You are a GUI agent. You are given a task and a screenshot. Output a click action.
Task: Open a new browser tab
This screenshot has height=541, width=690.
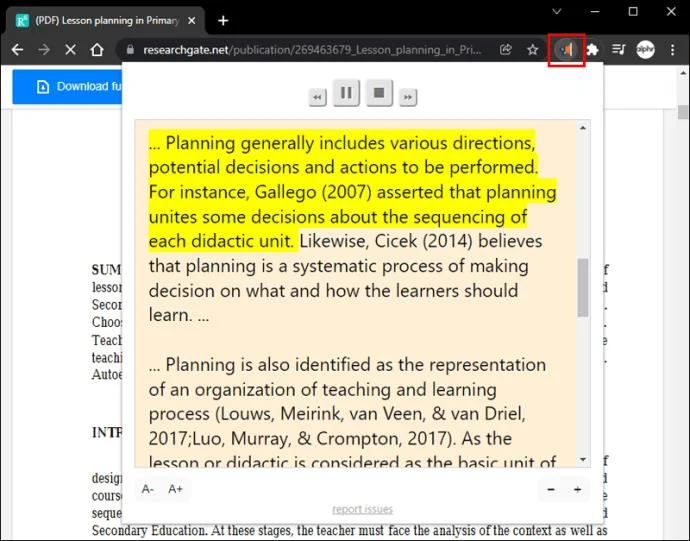click(223, 21)
